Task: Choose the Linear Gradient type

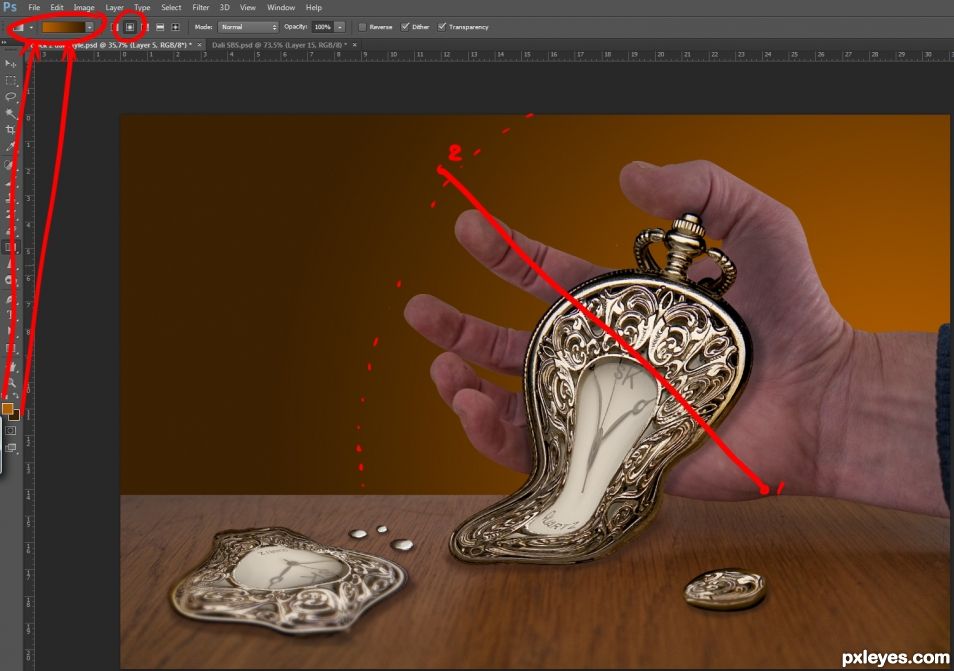Action: pyautogui.click(x=115, y=27)
